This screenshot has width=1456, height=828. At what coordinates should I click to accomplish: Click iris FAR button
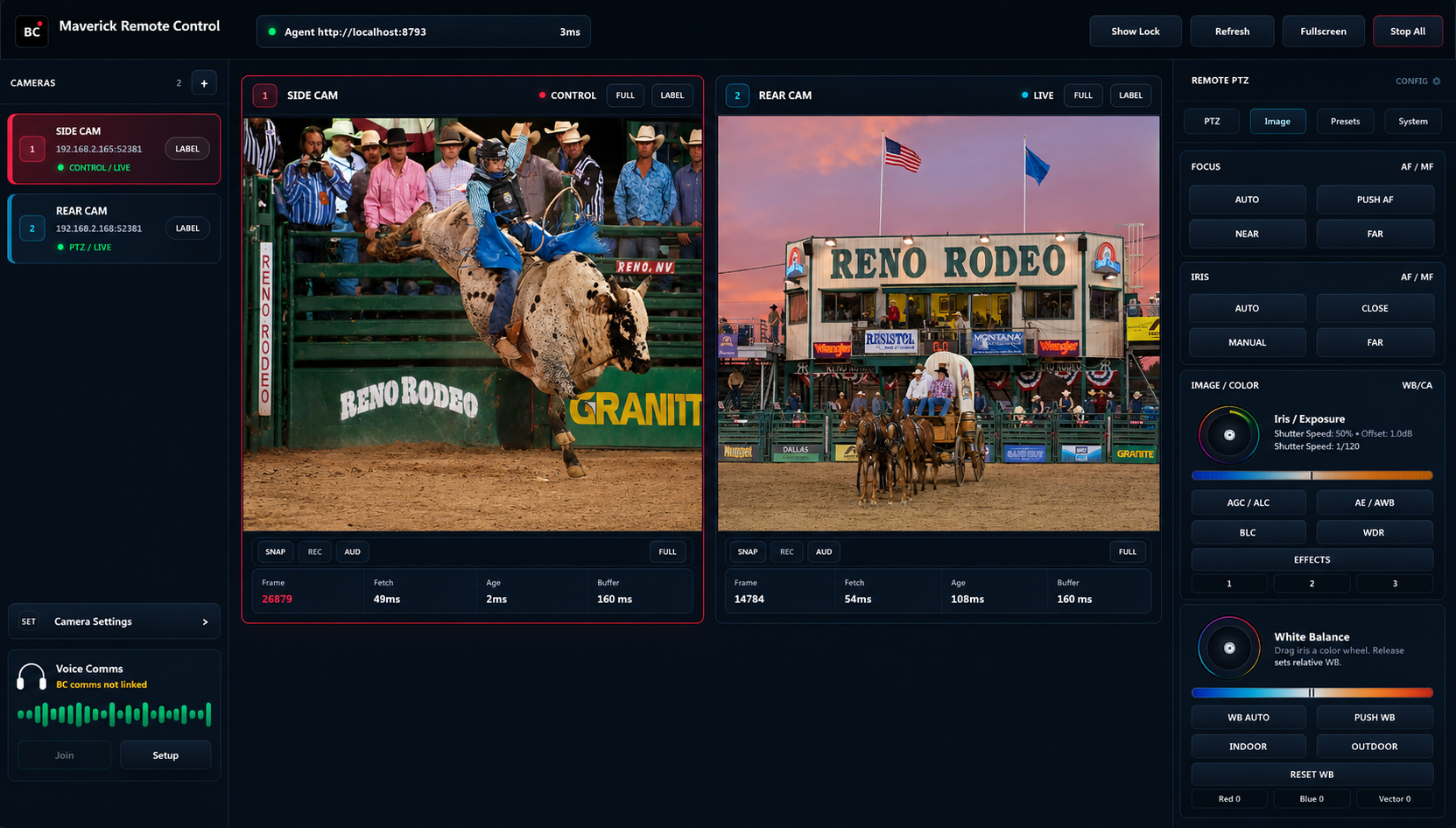pos(1375,342)
